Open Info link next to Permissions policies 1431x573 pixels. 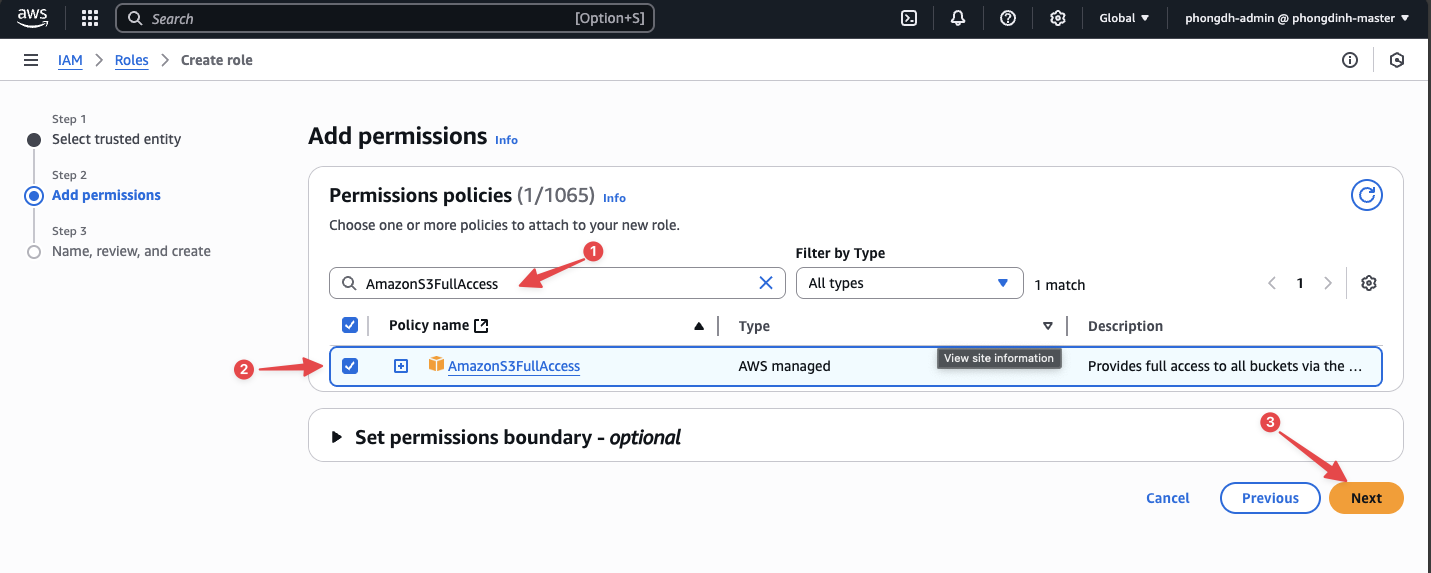tap(614, 198)
